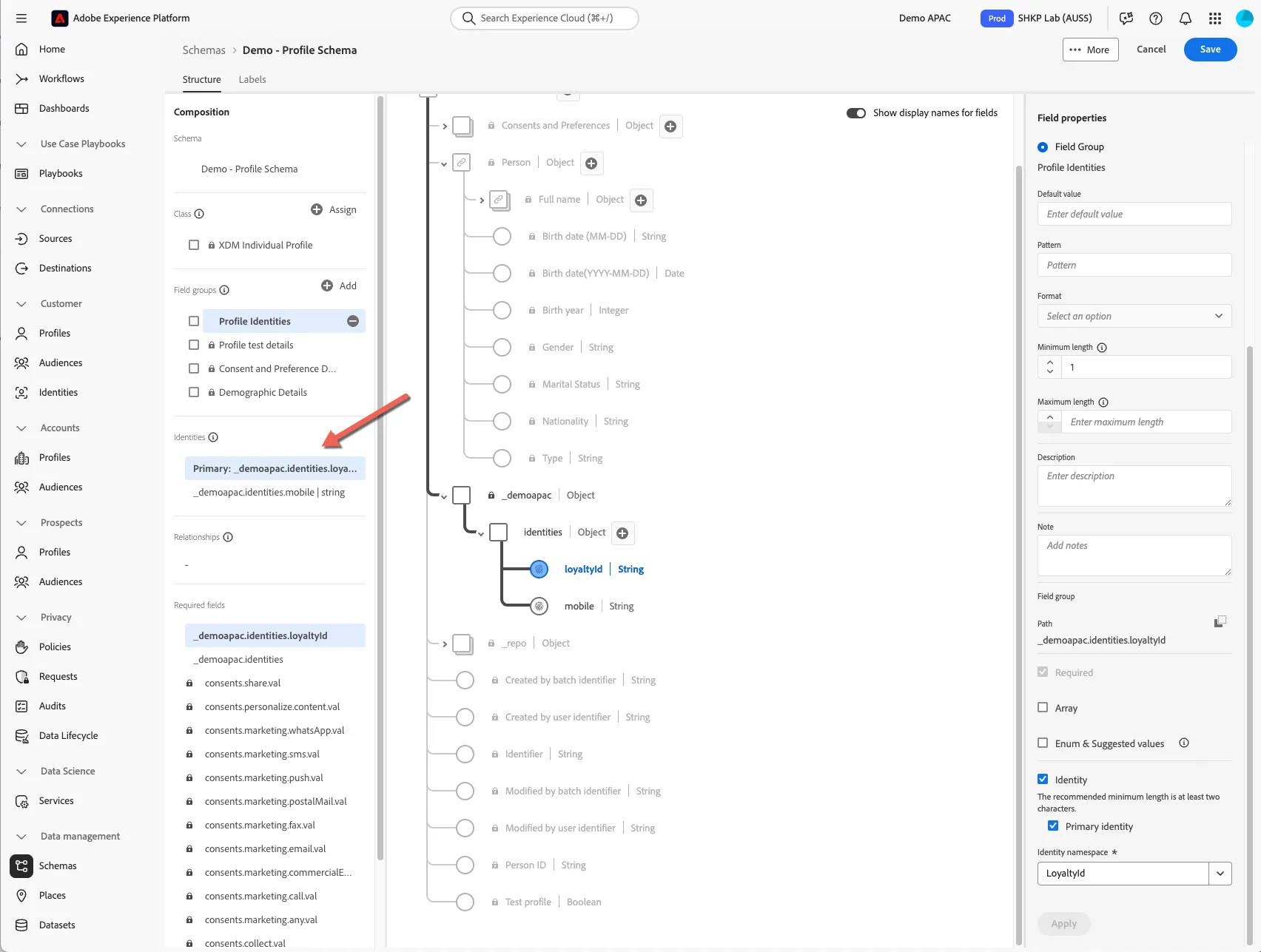The image size is (1261, 952).
Task: Uncheck the Identity checkbox
Action: click(1043, 780)
